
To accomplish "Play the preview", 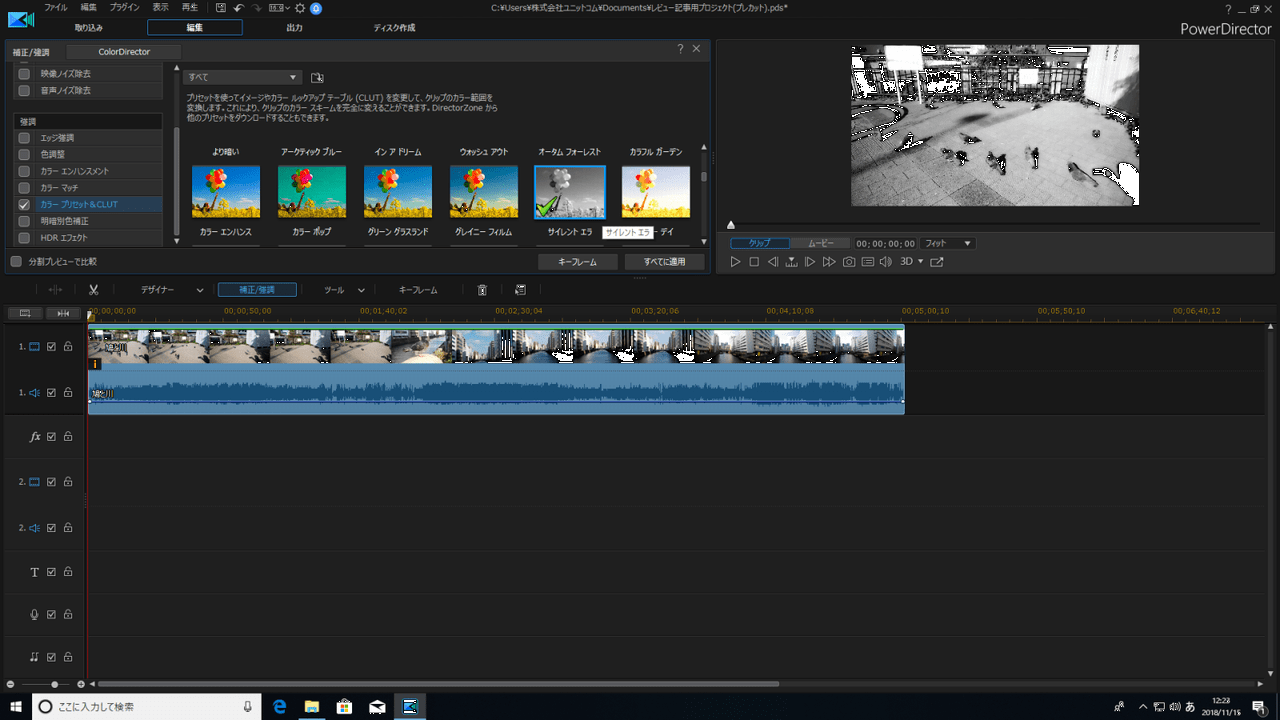I will (735, 262).
